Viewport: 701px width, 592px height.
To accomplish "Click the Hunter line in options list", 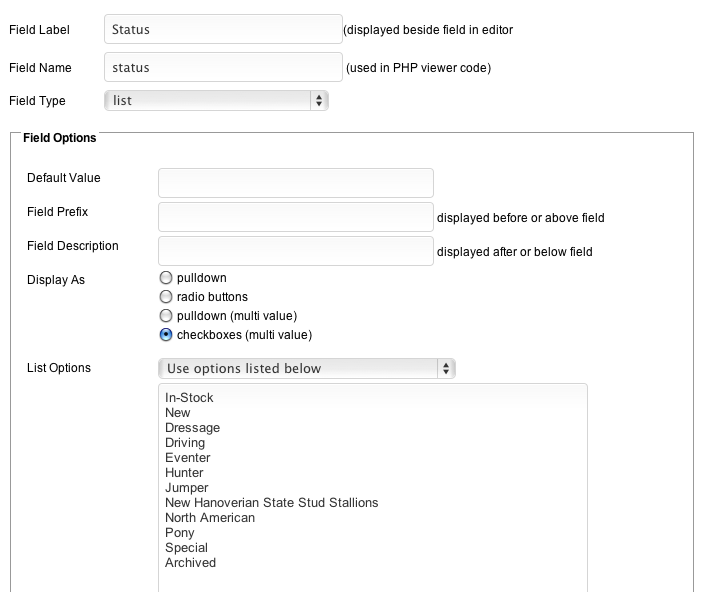I will 184,473.
